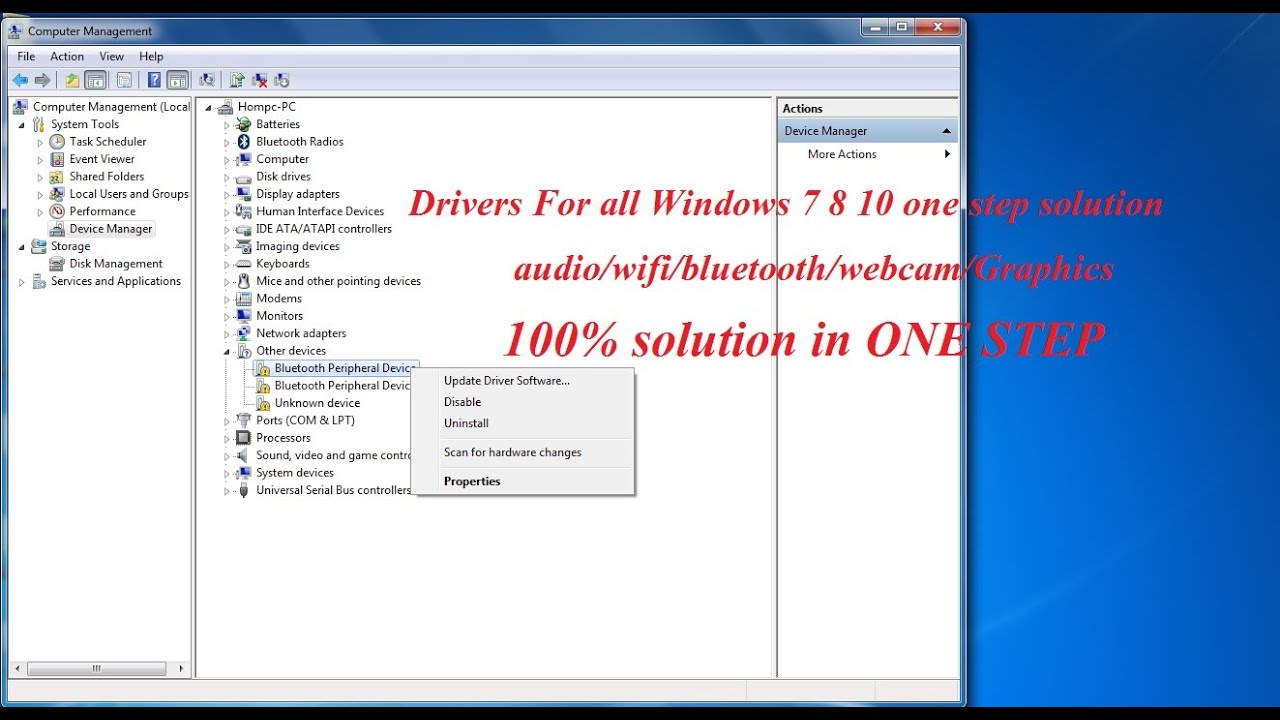Click the Up one level folder icon
The image size is (1280, 720).
point(72,80)
